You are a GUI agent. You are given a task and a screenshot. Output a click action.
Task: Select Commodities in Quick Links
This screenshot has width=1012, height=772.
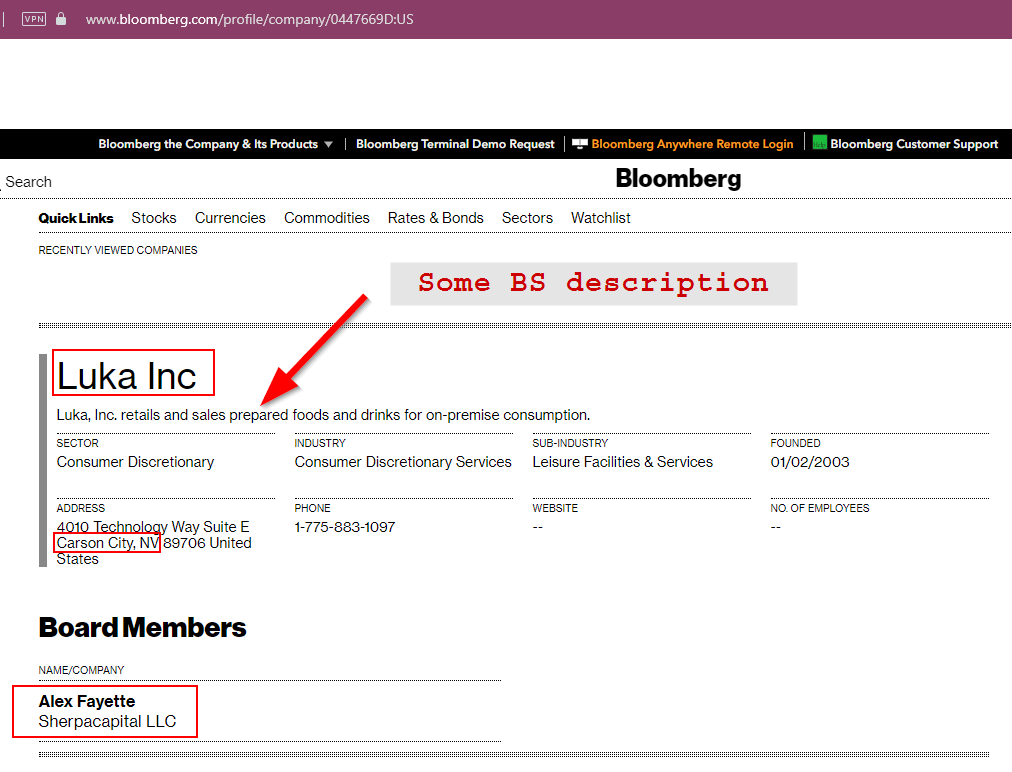[x=327, y=218]
